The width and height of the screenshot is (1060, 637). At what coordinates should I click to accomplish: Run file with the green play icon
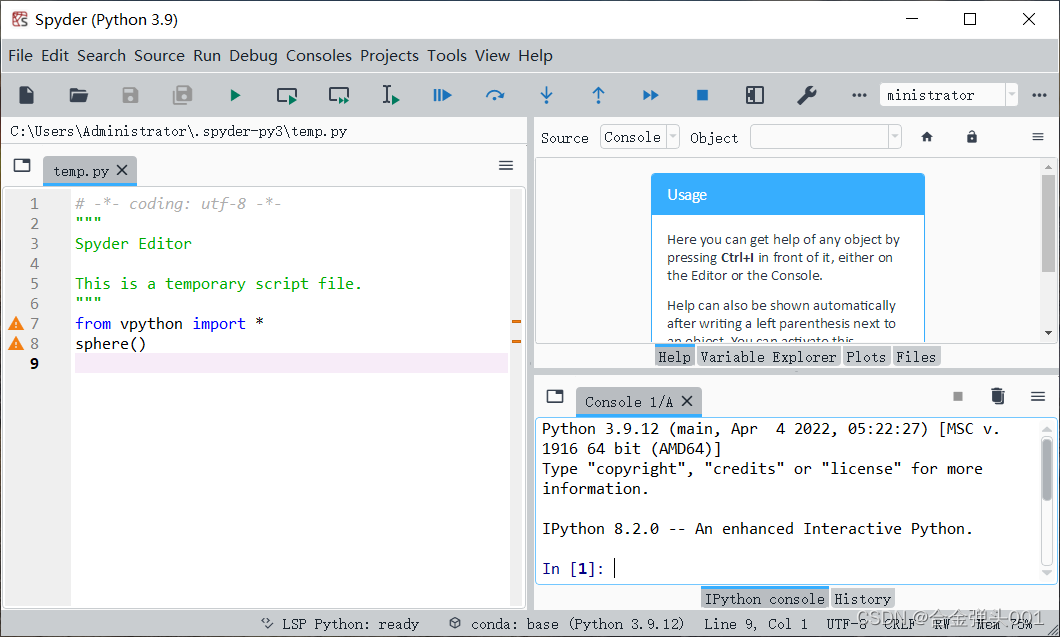235,95
